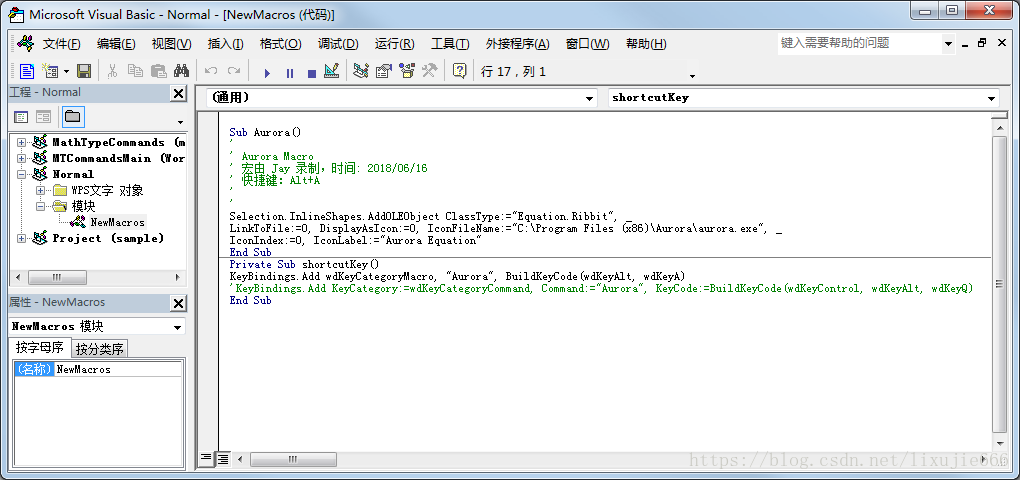This screenshot has width=1020, height=480.
Task: Close the 工程 - Normal project panel
Action: 178,93
